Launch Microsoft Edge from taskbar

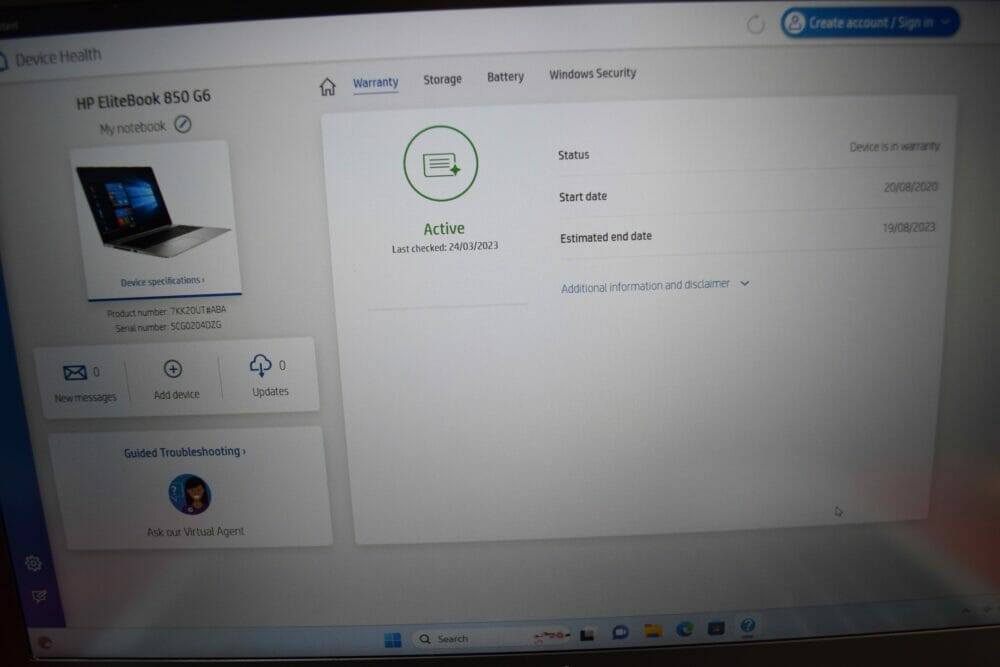coord(684,629)
